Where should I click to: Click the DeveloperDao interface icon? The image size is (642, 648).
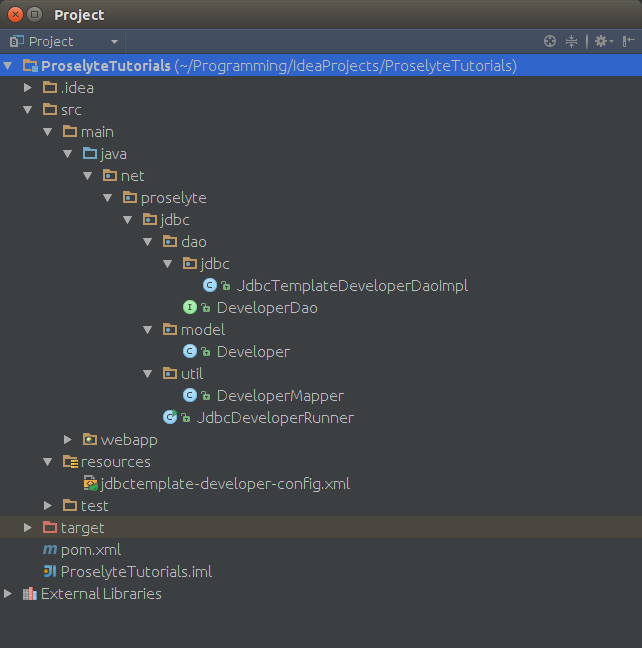189,308
